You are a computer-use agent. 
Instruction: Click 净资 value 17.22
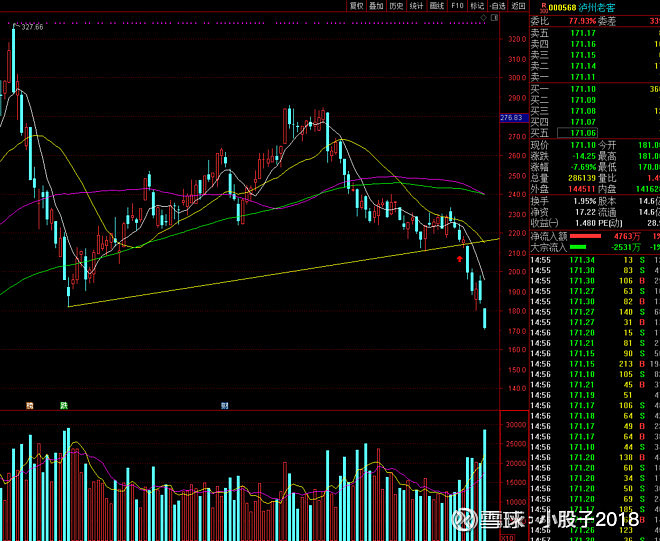click(585, 212)
